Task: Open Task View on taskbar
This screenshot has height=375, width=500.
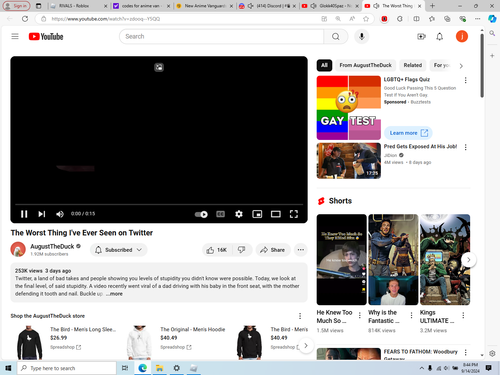Action: pos(125,368)
